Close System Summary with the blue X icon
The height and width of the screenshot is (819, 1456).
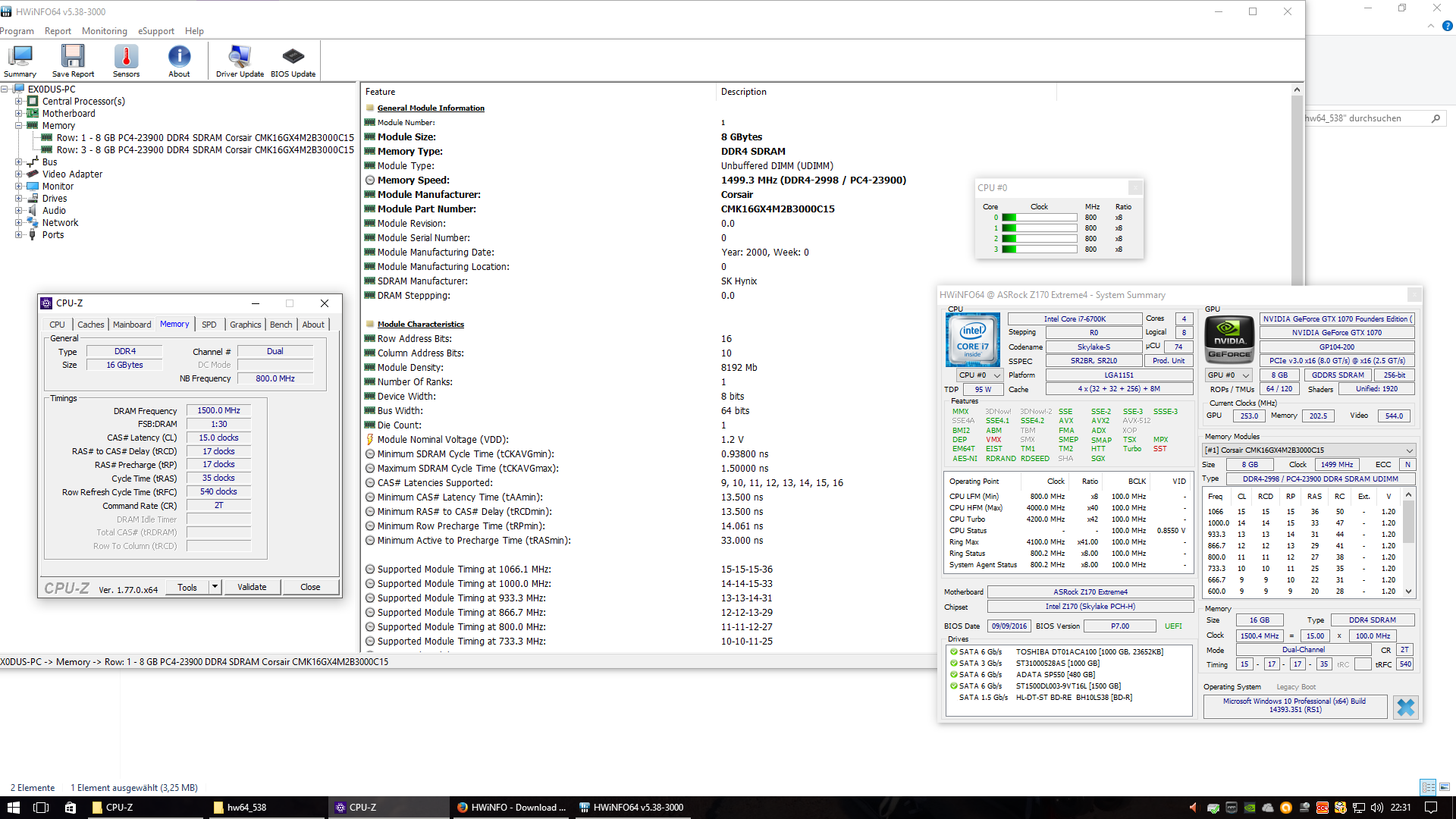tap(1405, 707)
